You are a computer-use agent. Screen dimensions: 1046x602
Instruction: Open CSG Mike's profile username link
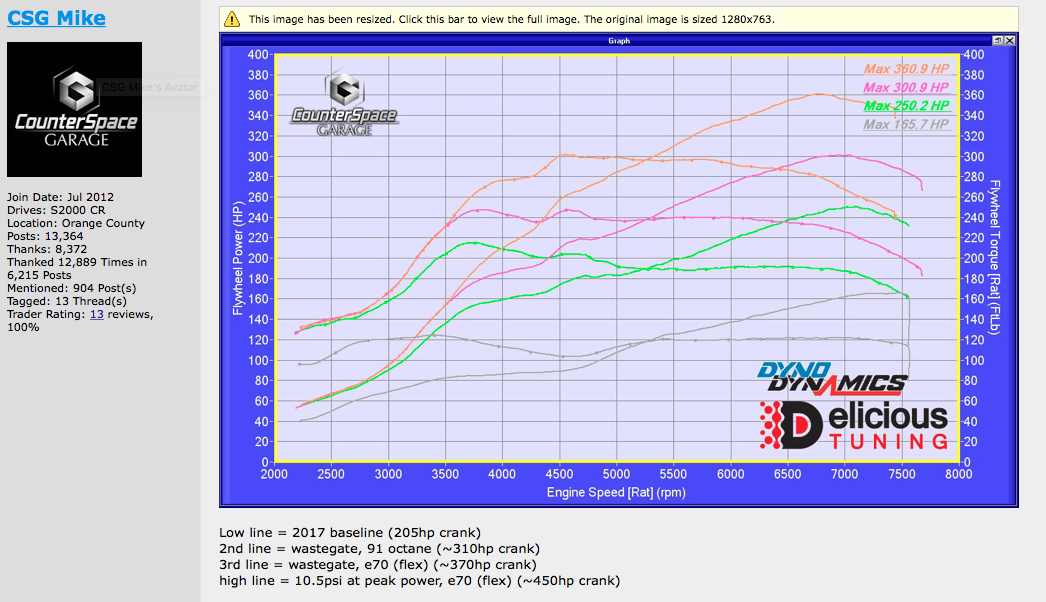56,18
